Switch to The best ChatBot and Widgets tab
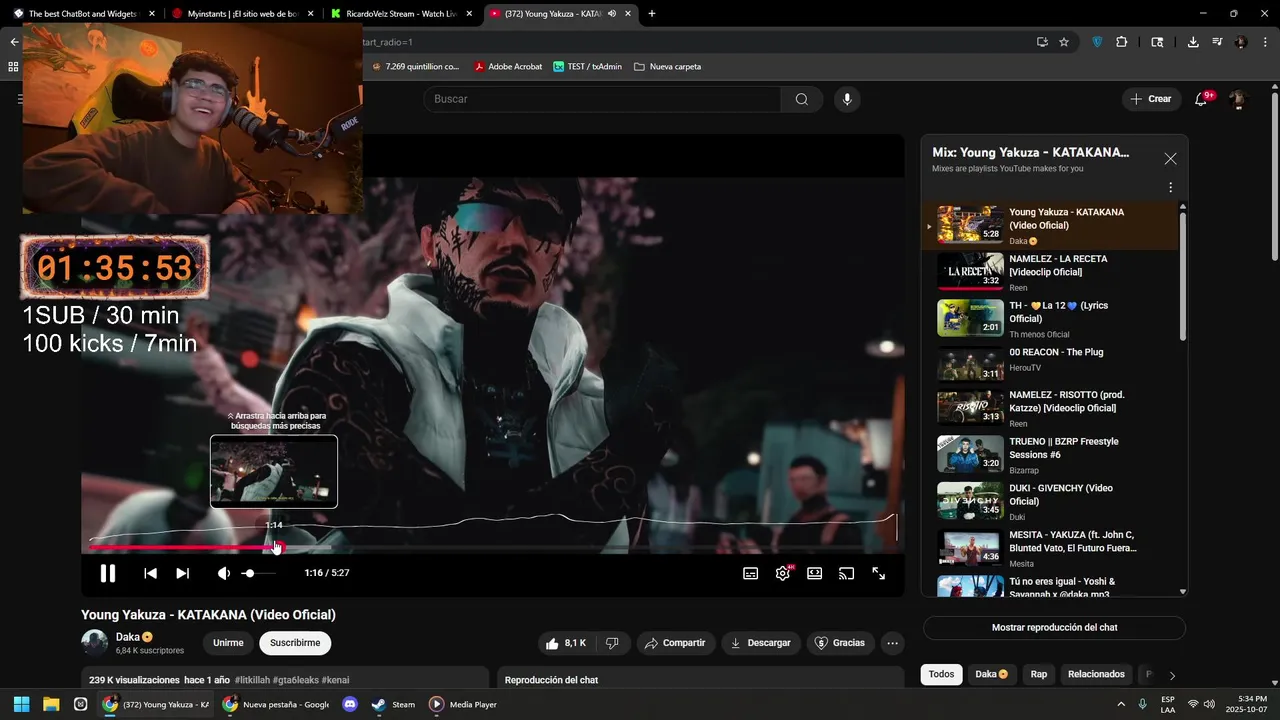This screenshot has width=1280, height=720. pyautogui.click(x=85, y=14)
